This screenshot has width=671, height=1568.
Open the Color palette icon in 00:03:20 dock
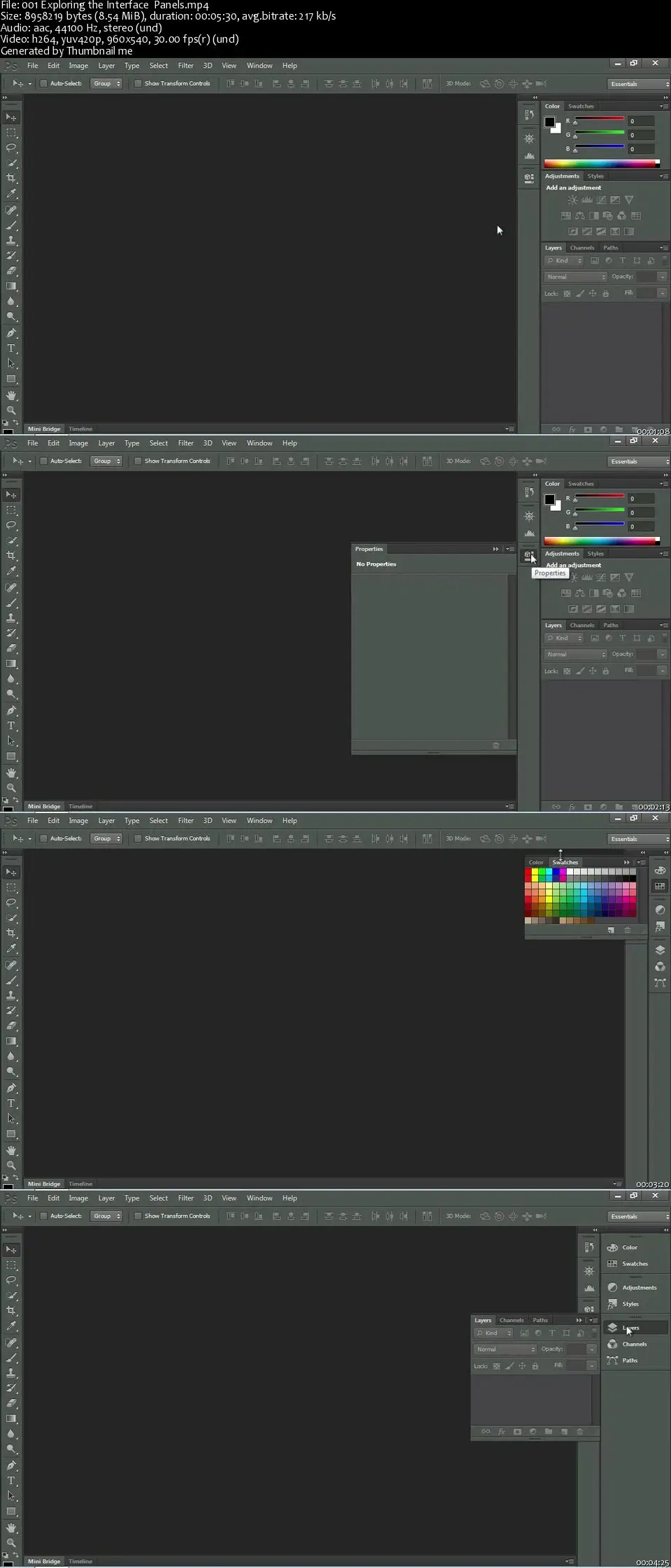(660, 870)
